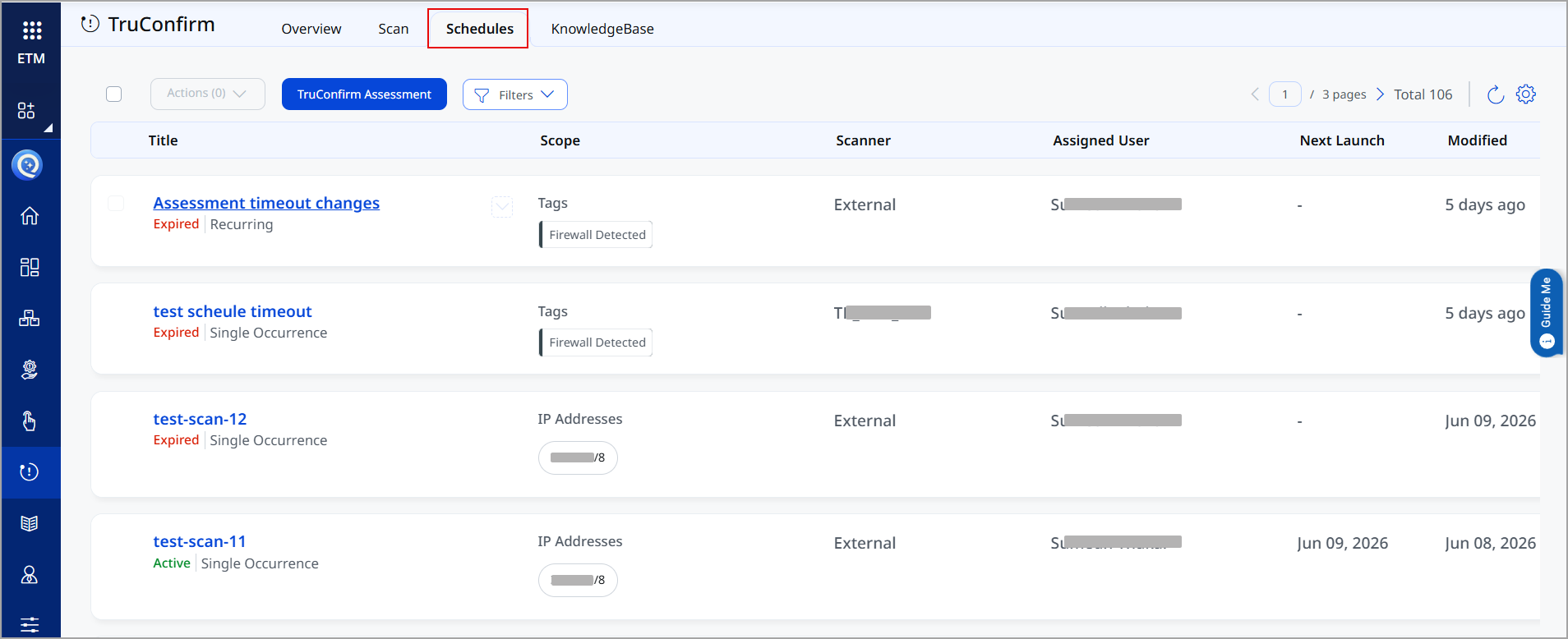Open table settings gear icon

click(1526, 94)
